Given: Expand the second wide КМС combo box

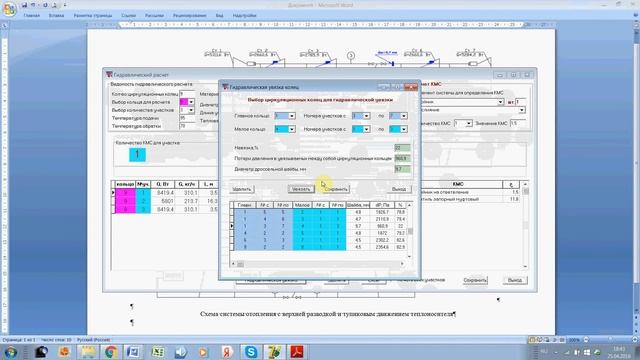Looking at the screenshot, I should 522,110.
